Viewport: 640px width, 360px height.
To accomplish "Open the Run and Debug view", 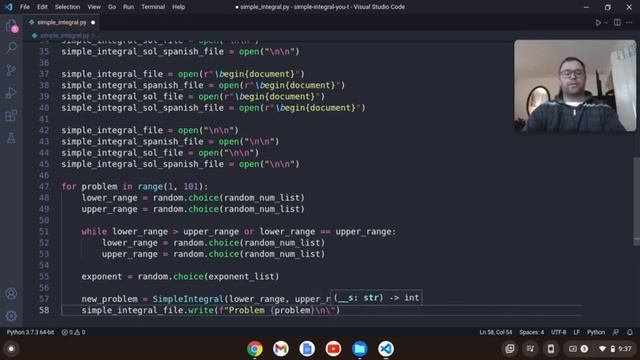I will (11, 93).
